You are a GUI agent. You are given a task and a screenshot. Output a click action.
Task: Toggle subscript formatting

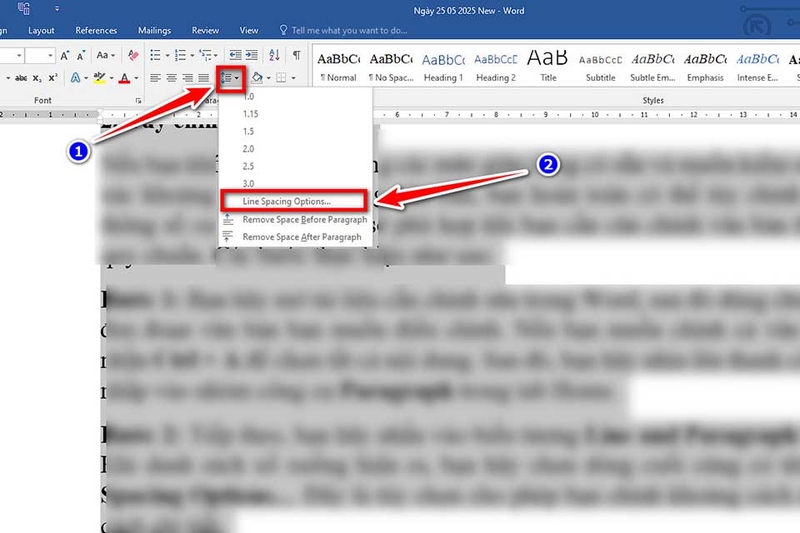coord(37,78)
